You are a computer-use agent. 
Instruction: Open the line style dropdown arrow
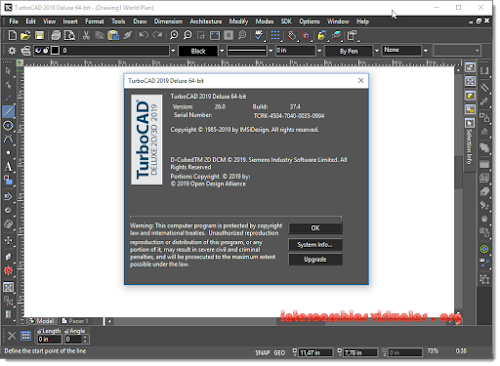point(271,51)
